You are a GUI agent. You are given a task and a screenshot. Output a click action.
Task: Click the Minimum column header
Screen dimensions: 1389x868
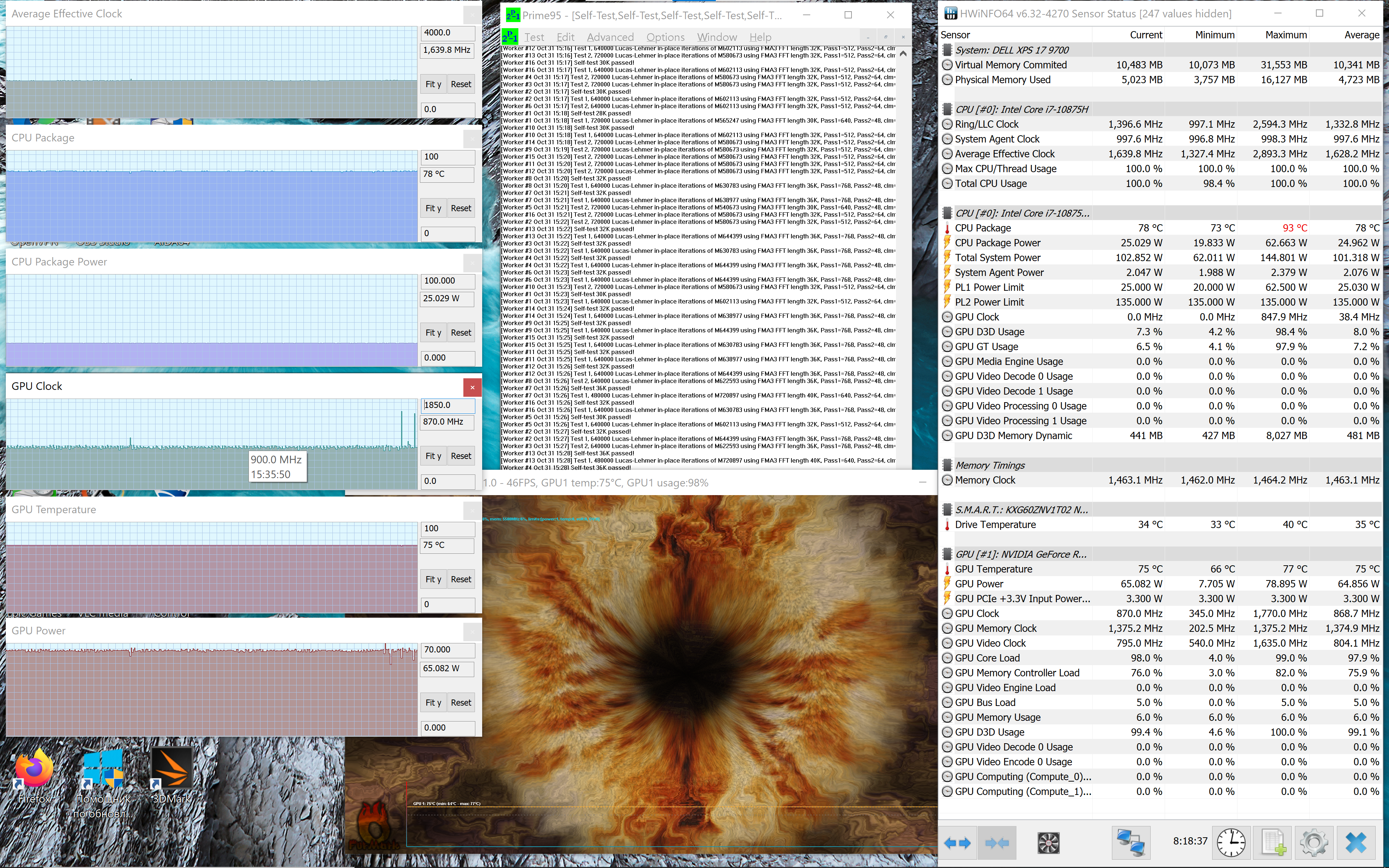click(x=1201, y=35)
